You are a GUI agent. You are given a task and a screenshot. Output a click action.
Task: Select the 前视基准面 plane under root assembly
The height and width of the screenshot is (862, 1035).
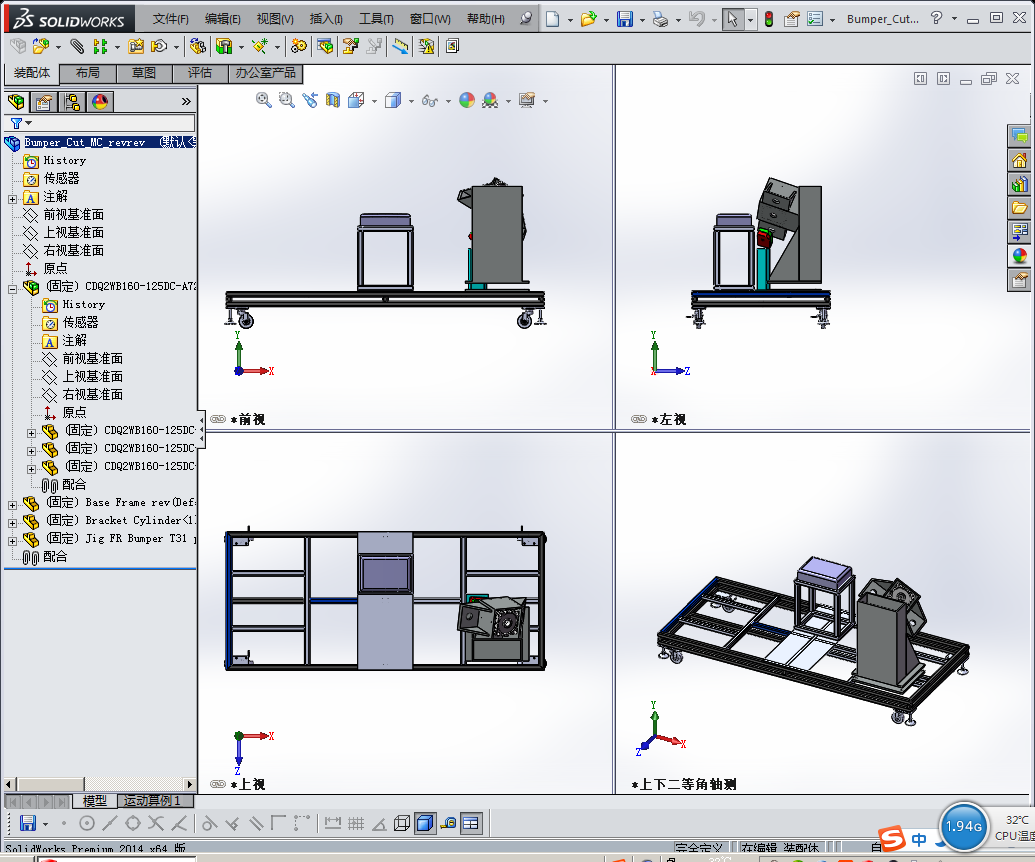coord(73,215)
